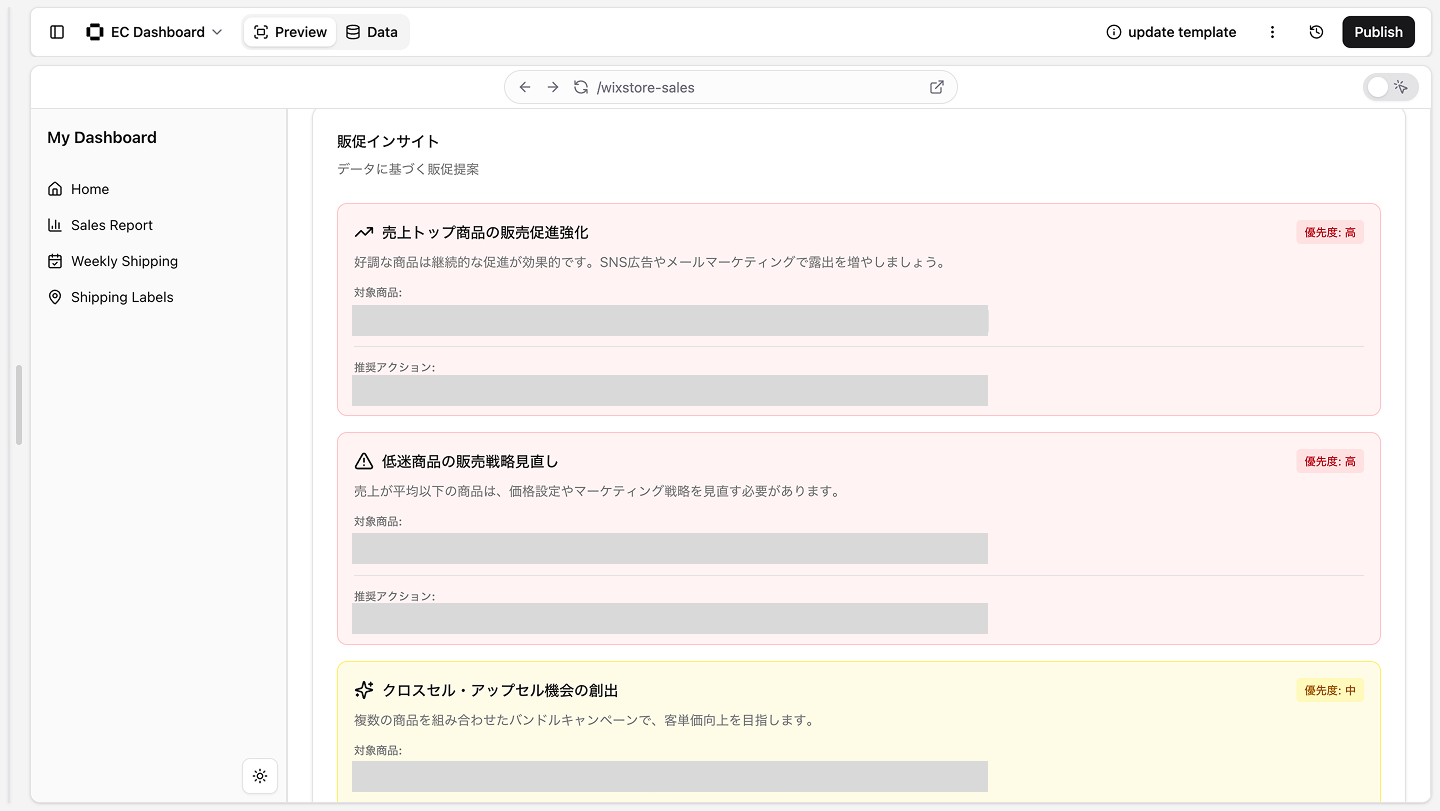Go to Shipping Labels page
The width and height of the screenshot is (1440, 811).
[121, 296]
